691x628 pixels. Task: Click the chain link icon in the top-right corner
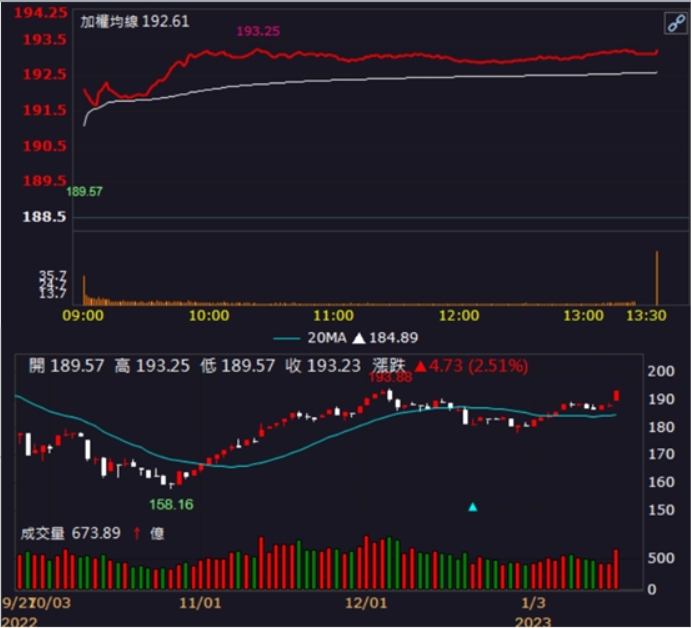tap(676, 23)
